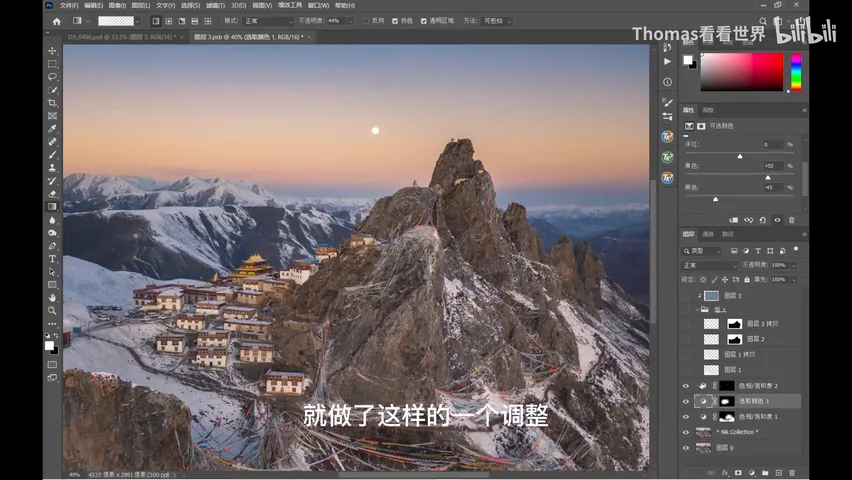852x480 pixels.
Task: Choose the linear gradient style icon
Action: pyautogui.click(x=156, y=21)
